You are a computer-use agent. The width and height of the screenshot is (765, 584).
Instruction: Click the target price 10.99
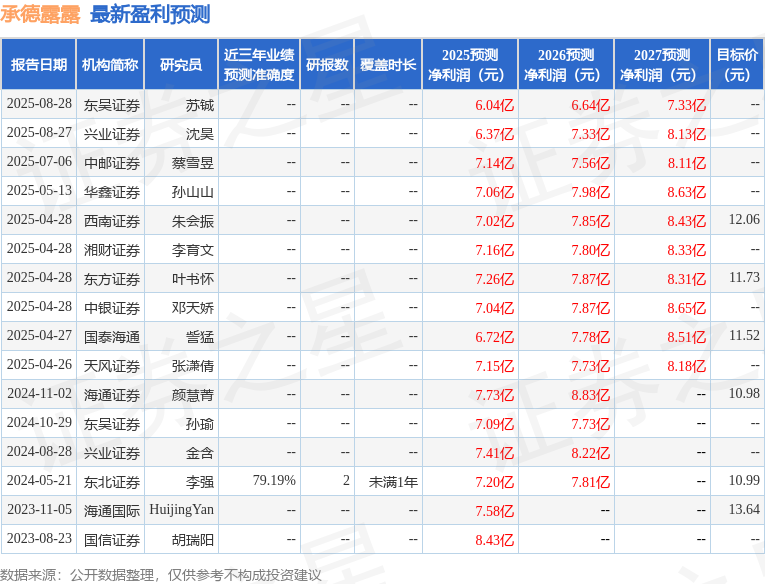pos(744,481)
